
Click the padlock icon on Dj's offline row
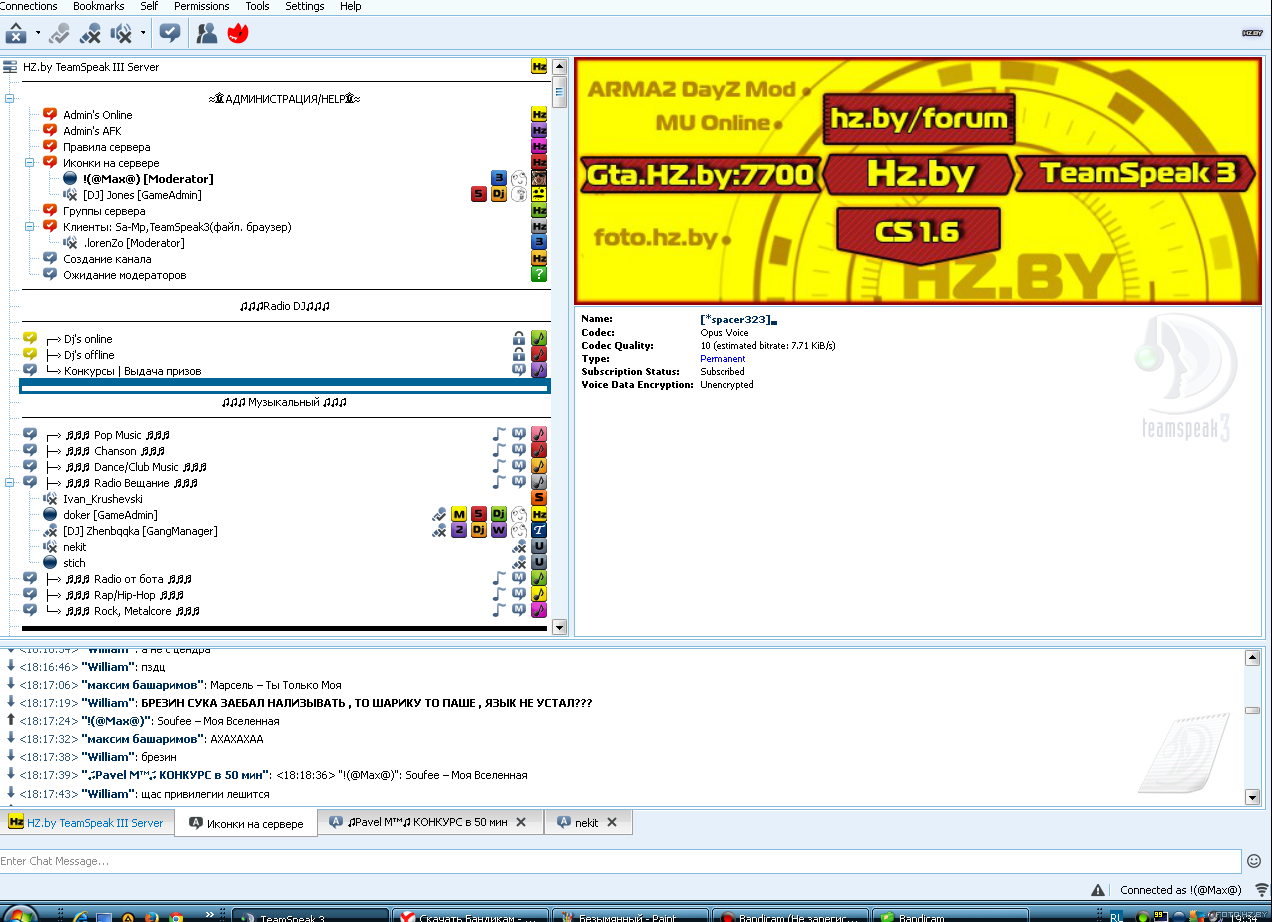(x=519, y=355)
